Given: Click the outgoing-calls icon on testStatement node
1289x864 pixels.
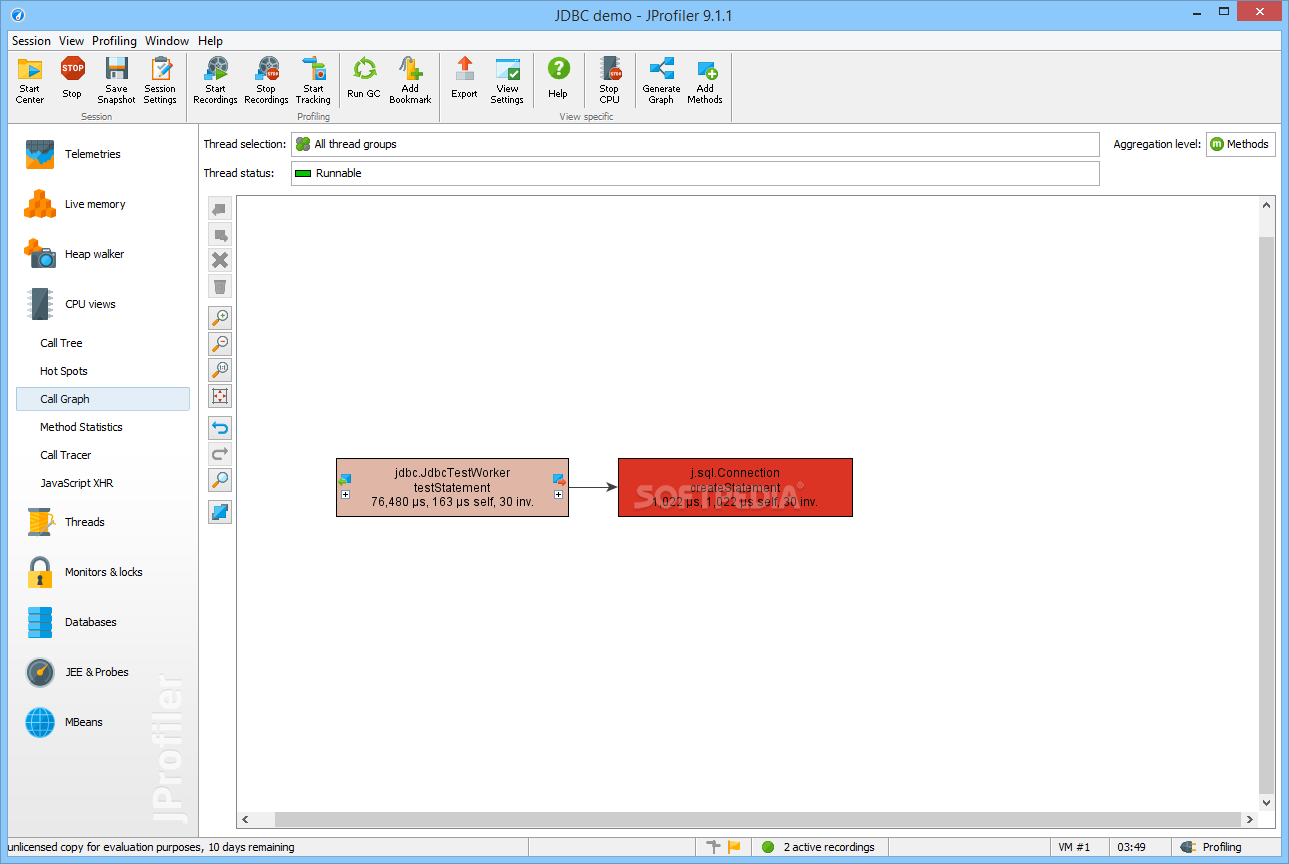Looking at the screenshot, I should coord(559,480).
